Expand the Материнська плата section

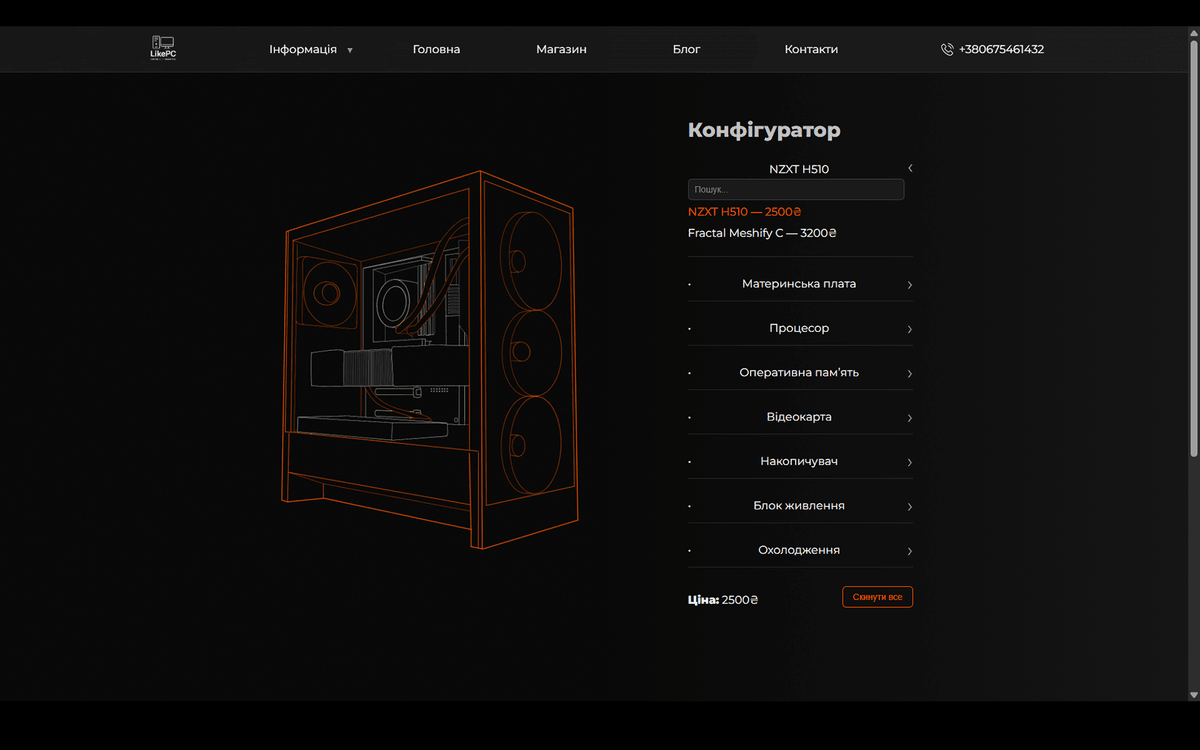[x=799, y=284]
